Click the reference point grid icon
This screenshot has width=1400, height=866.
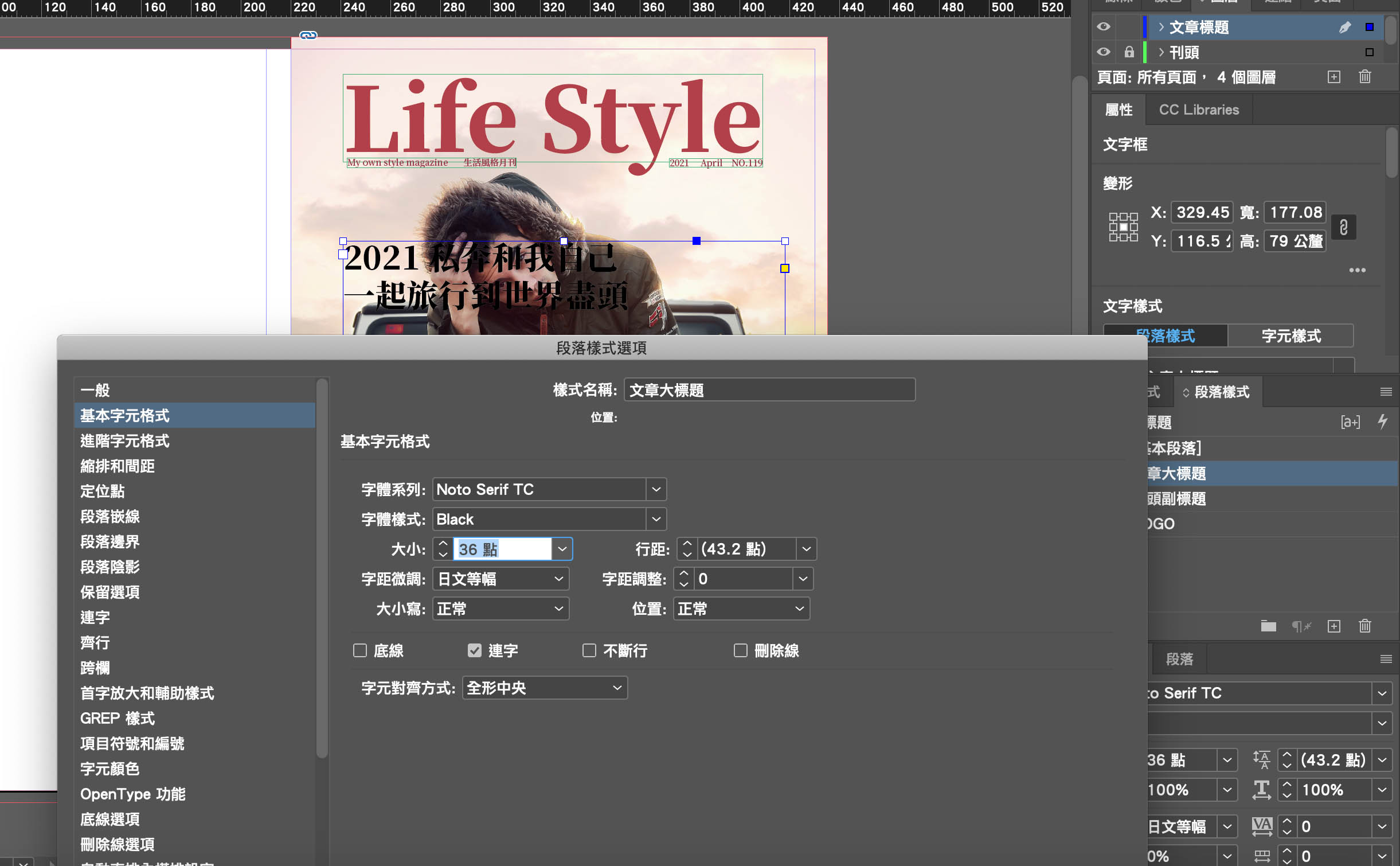coord(1123,227)
